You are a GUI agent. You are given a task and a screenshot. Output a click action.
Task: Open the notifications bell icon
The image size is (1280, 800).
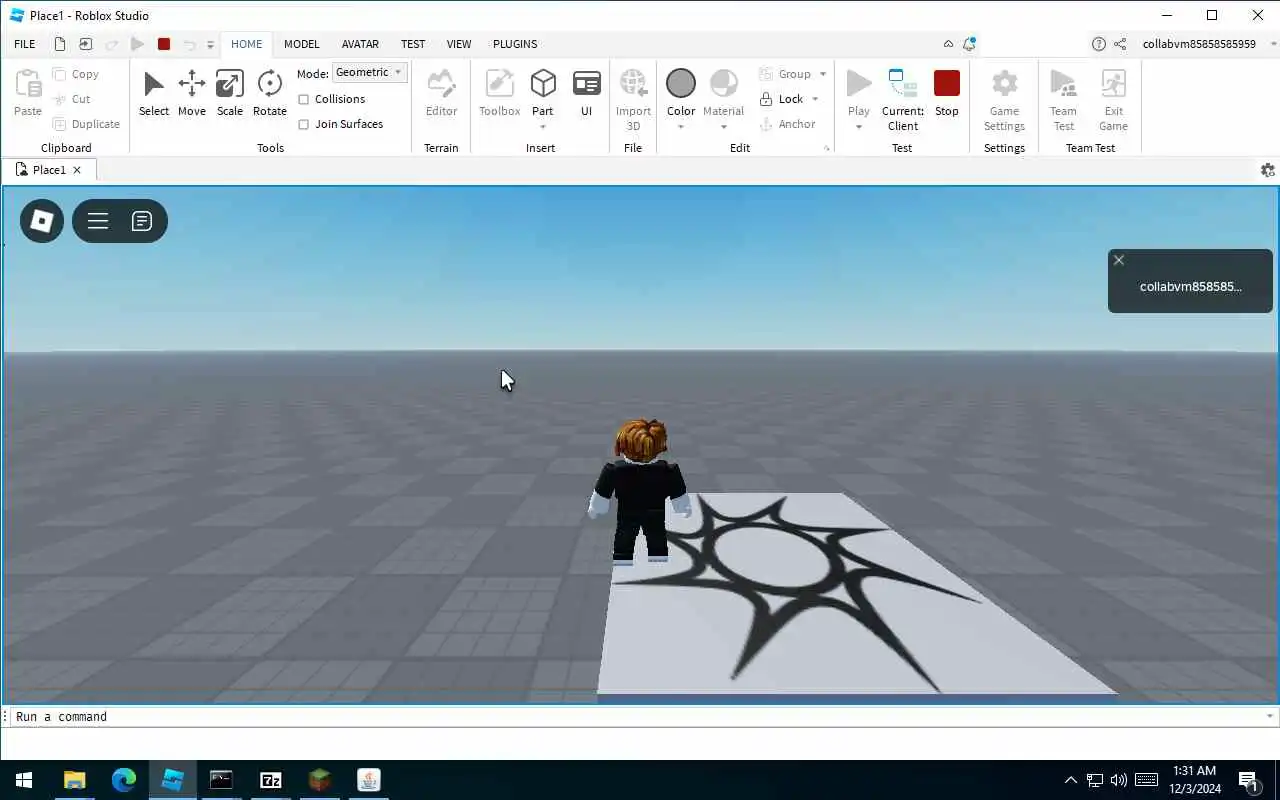[969, 44]
